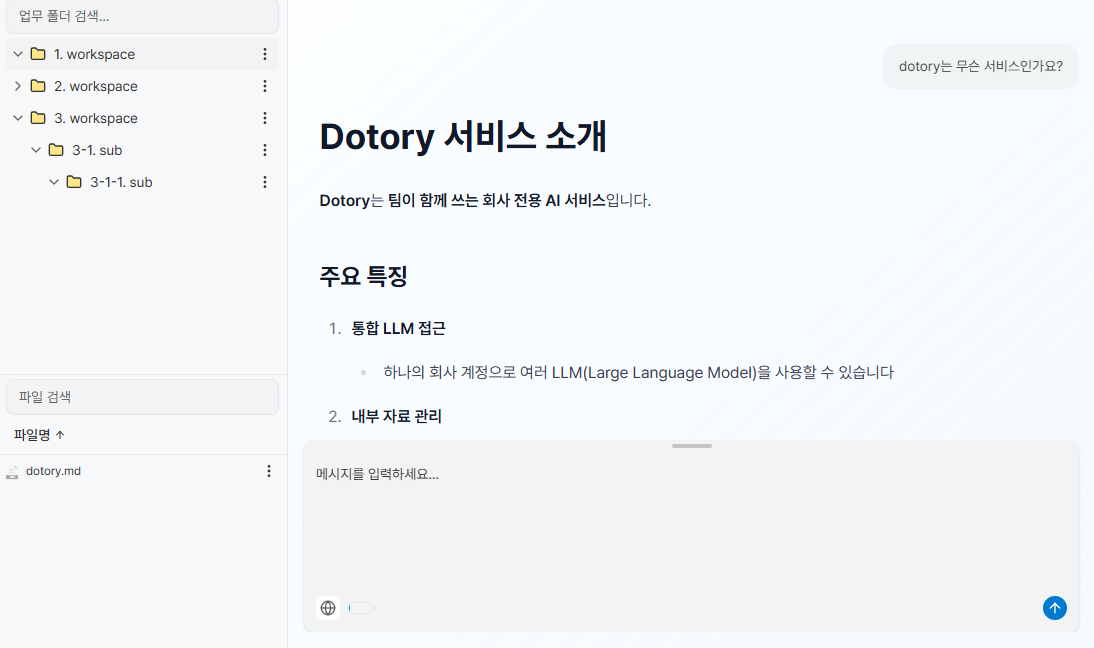Select the 3-1-1. sub folder label

pos(121,182)
